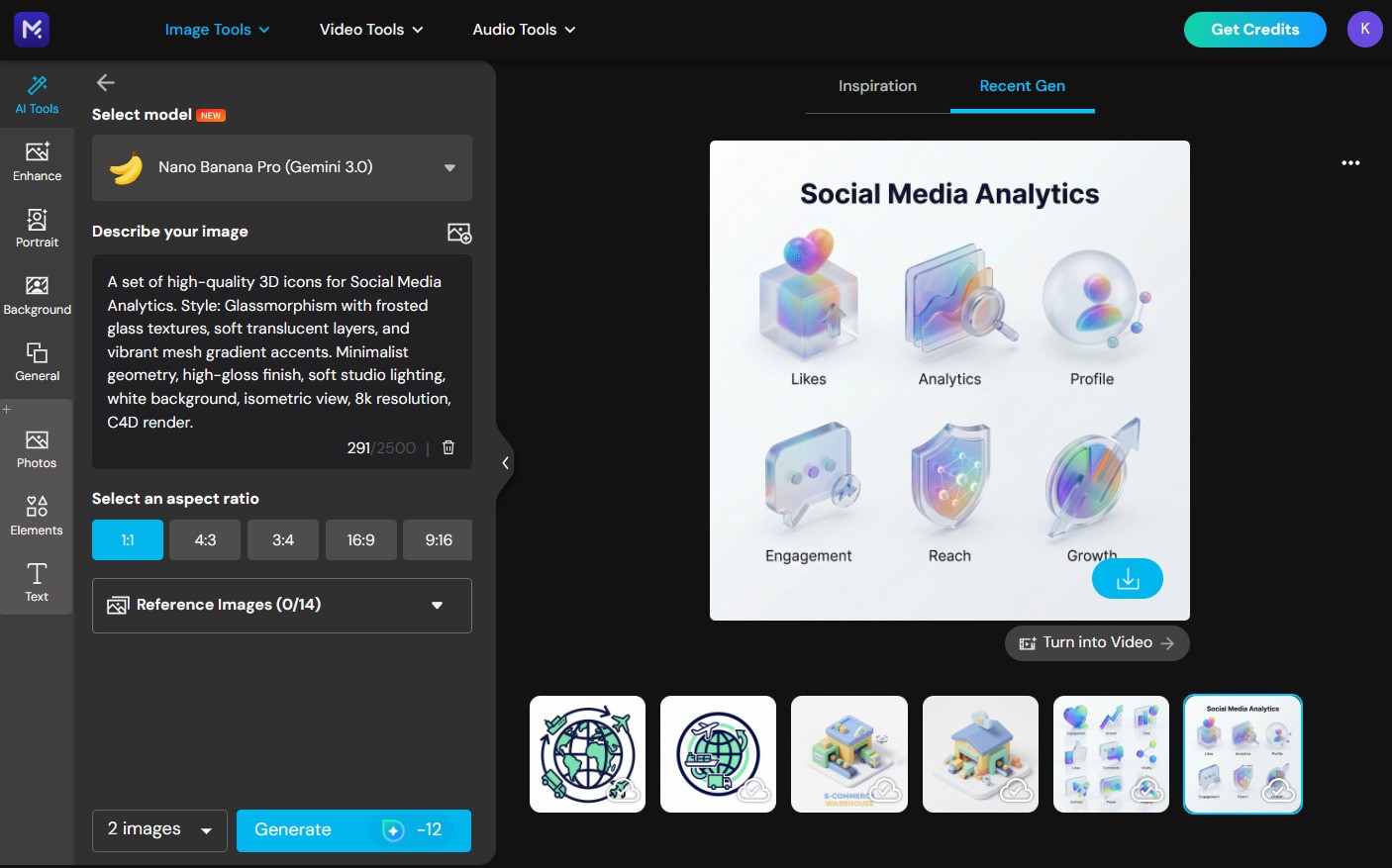This screenshot has width=1392, height=868.
Task: Open the Nano Banana Pro model selector
Action: (x=281, y=167)
